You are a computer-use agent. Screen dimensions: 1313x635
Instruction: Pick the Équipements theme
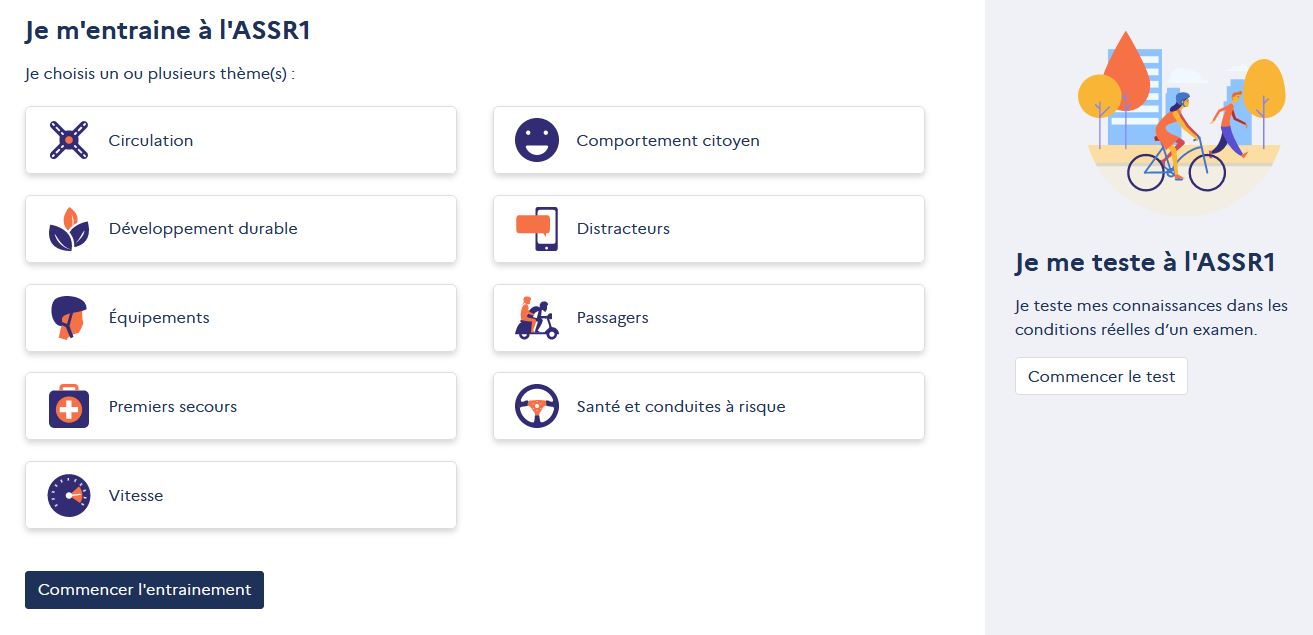[x=241, y=318]
